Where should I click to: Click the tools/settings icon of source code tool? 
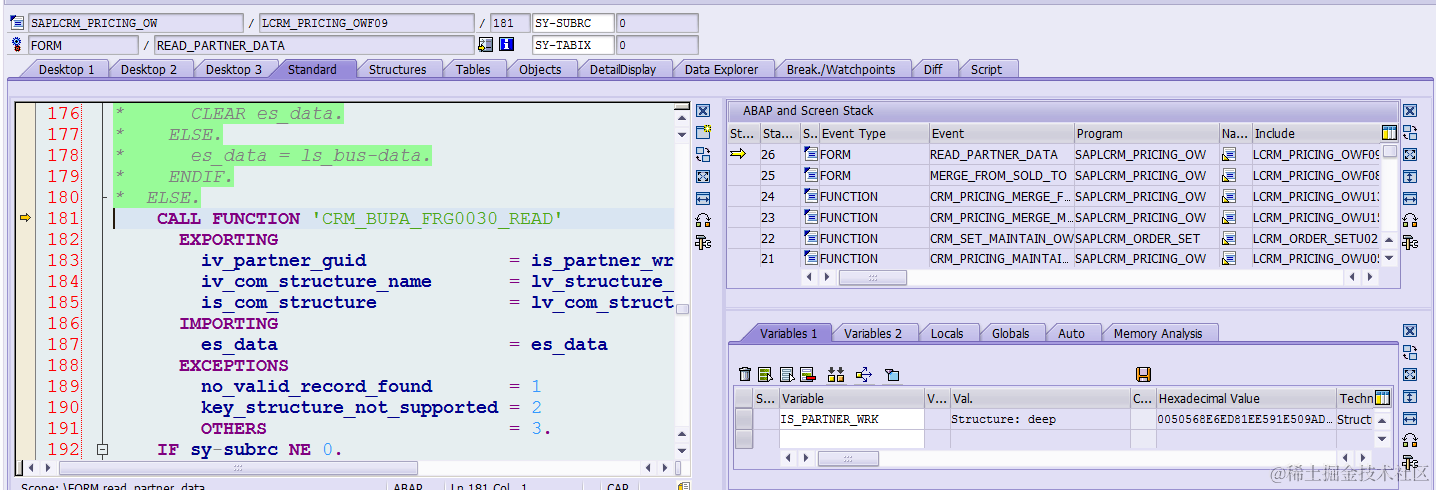(x=703, y=242)
